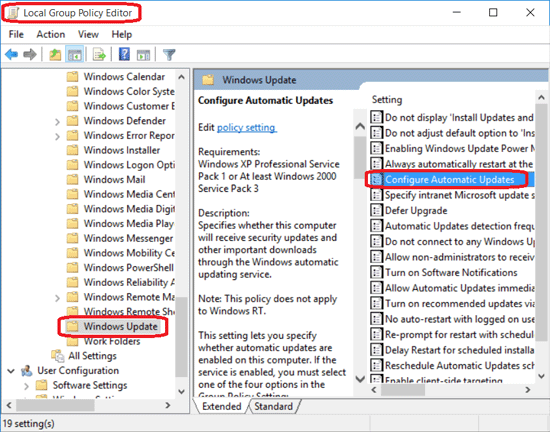This screenshot has height=432, width=550.
Task: Click tree pane scroll up arrow
Action: (181, 77)
